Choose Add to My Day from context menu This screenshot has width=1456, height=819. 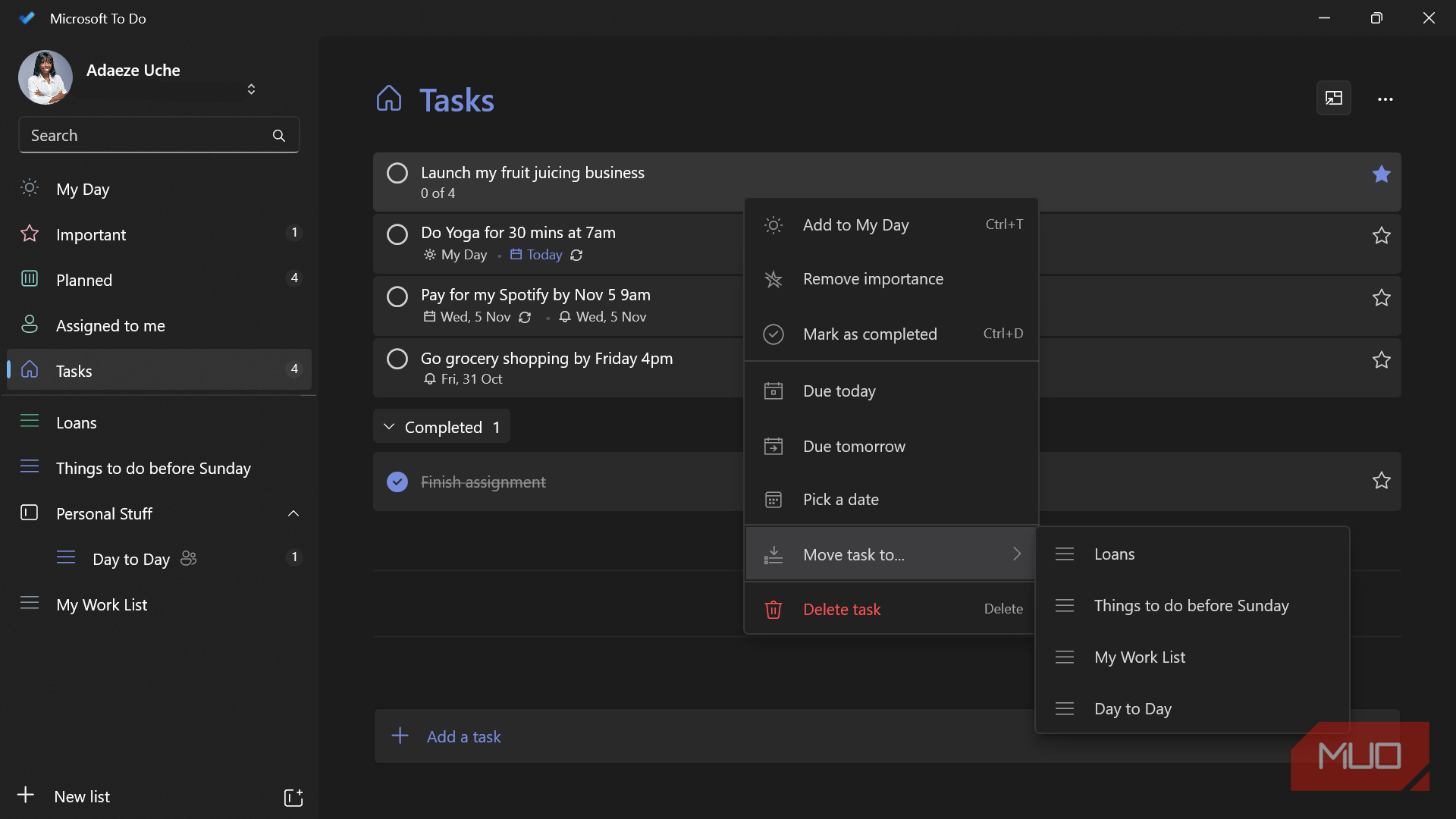[x=890, y=225]
